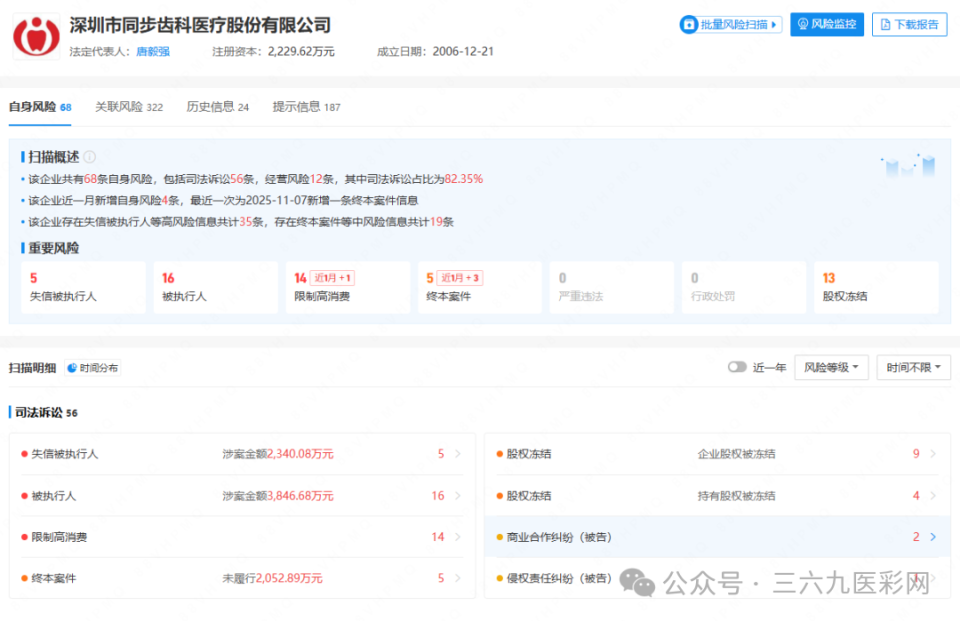Screen dimensions: 960x621
Task: Click the download report button
Action: click(x=909, y=24)
